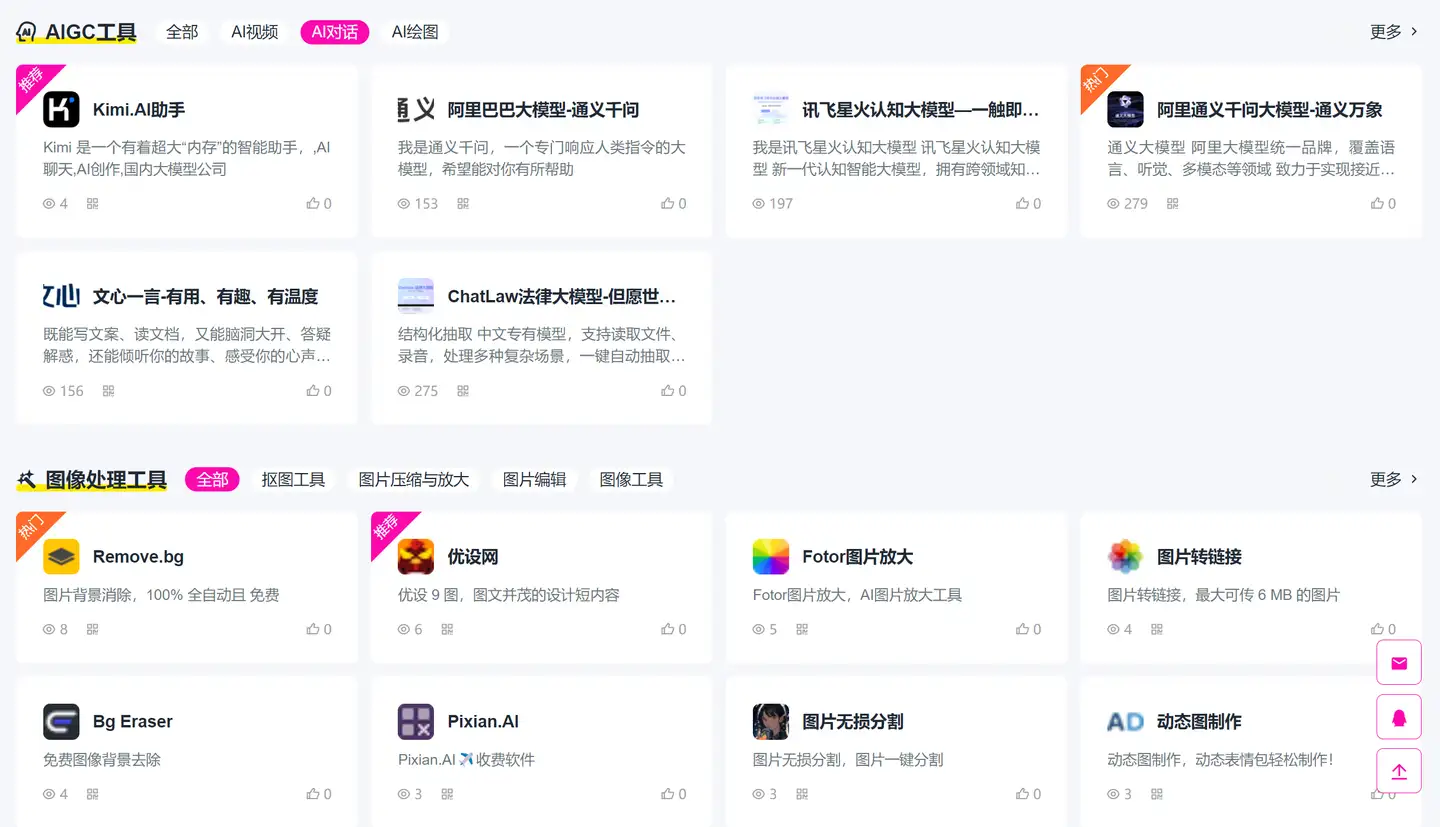1440x827 pixels.
Task: Switch to the 图片编辑 tab
Action: click(535, 479)
